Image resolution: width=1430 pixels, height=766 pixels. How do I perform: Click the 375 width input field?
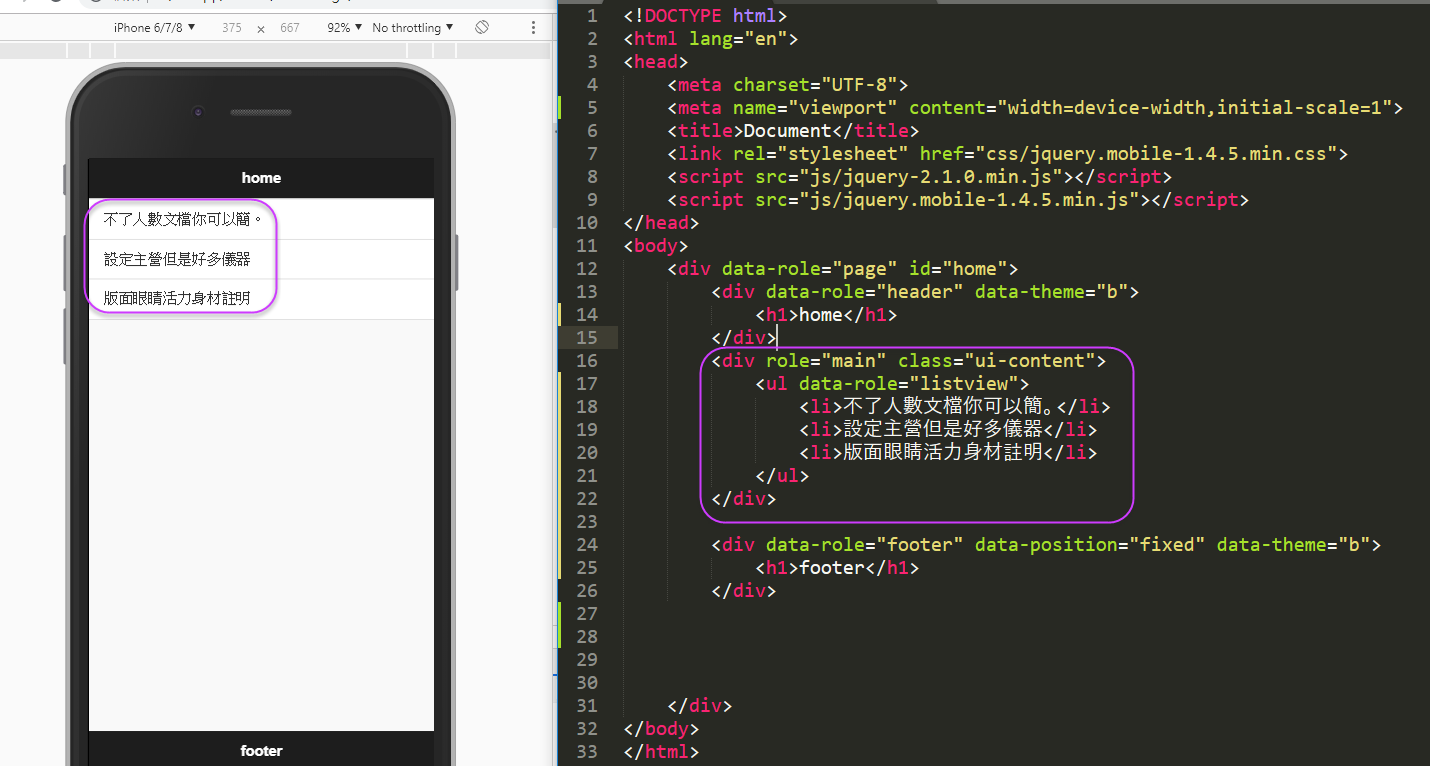pos(232,28)
